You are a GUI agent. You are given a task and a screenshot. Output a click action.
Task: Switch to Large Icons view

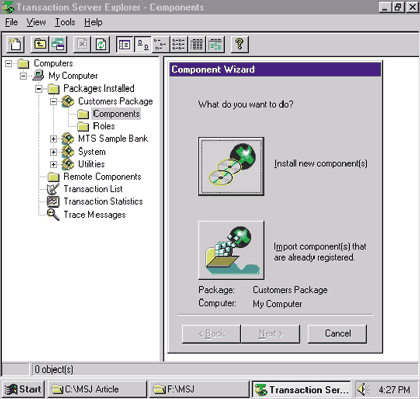(x=143, y=44)
